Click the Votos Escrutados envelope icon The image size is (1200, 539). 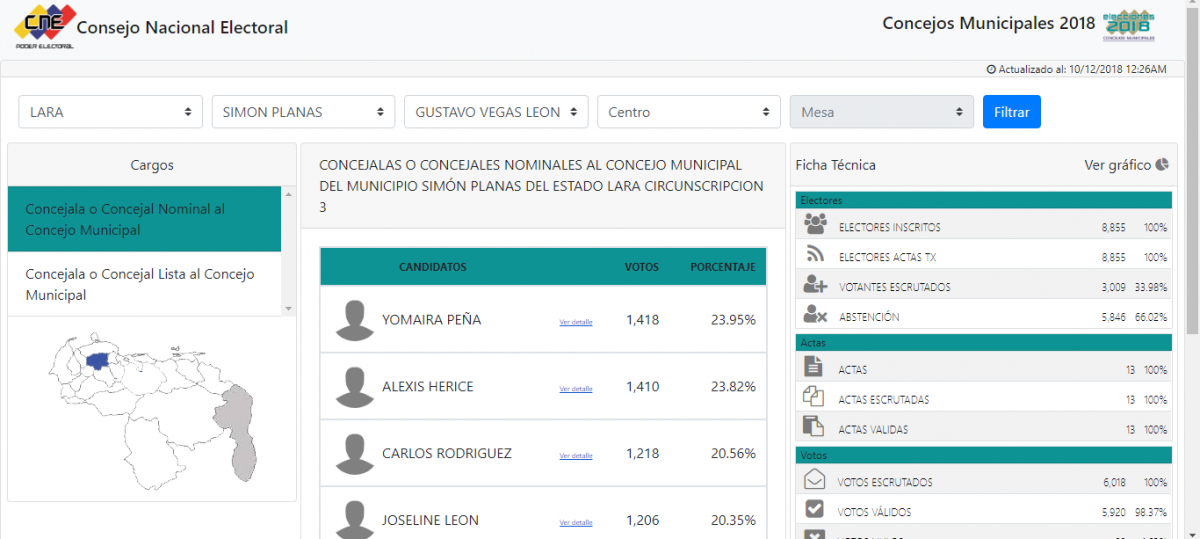pos(814,480)
